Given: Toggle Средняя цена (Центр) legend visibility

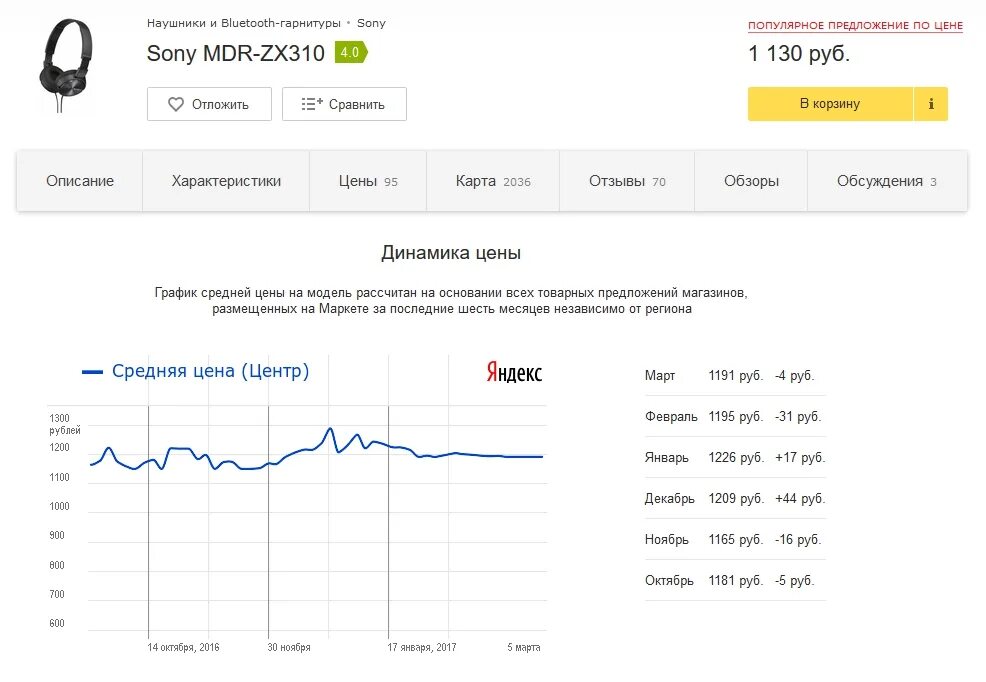Looking at the screenshot, I should click(211, 370).
